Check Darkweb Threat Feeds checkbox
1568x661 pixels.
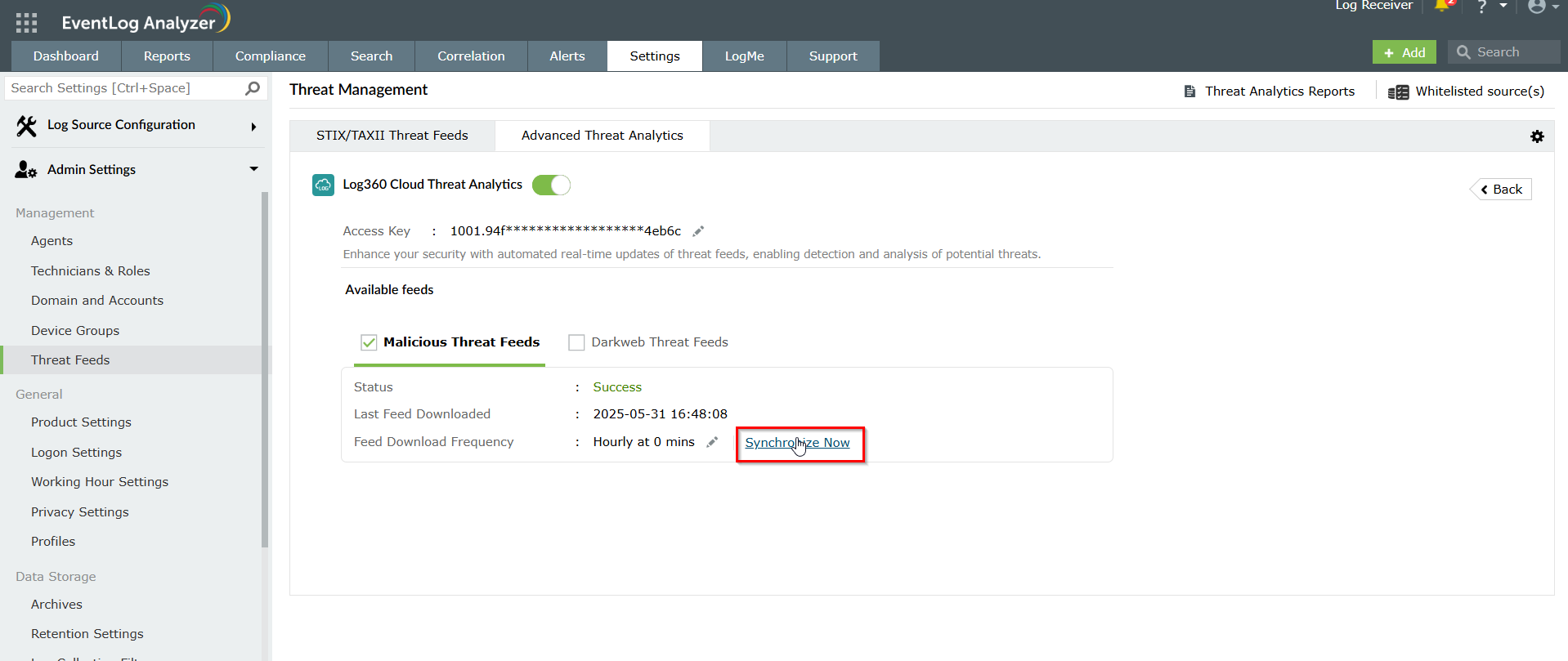576,342
